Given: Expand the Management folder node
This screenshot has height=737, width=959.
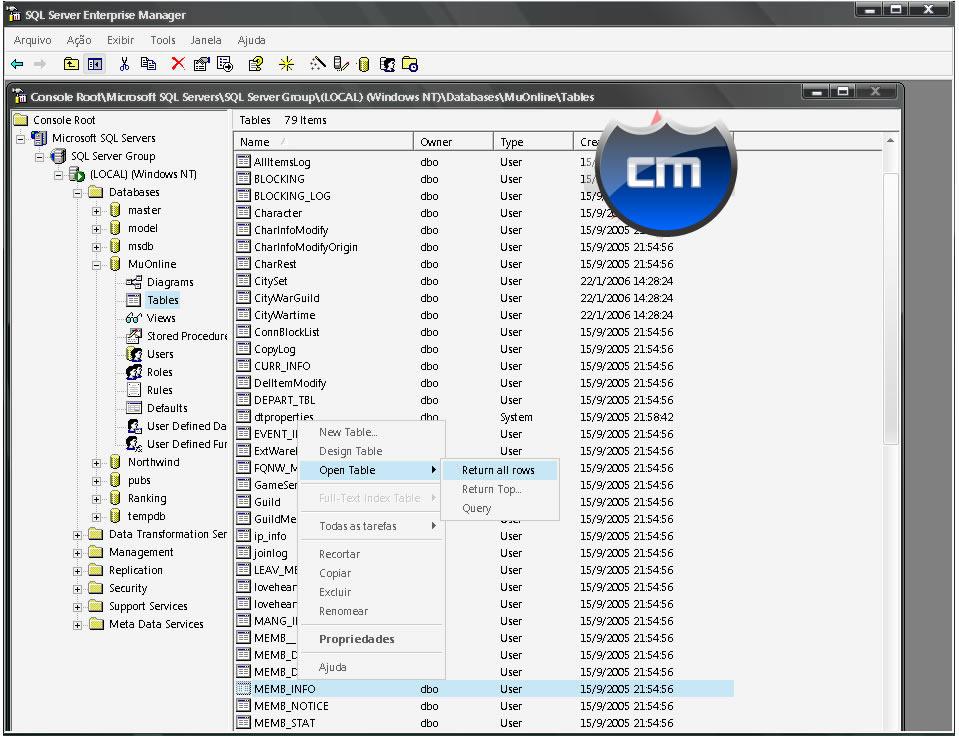Looking at the screenshot, I should pyautogui.click(x=77, y=553).
